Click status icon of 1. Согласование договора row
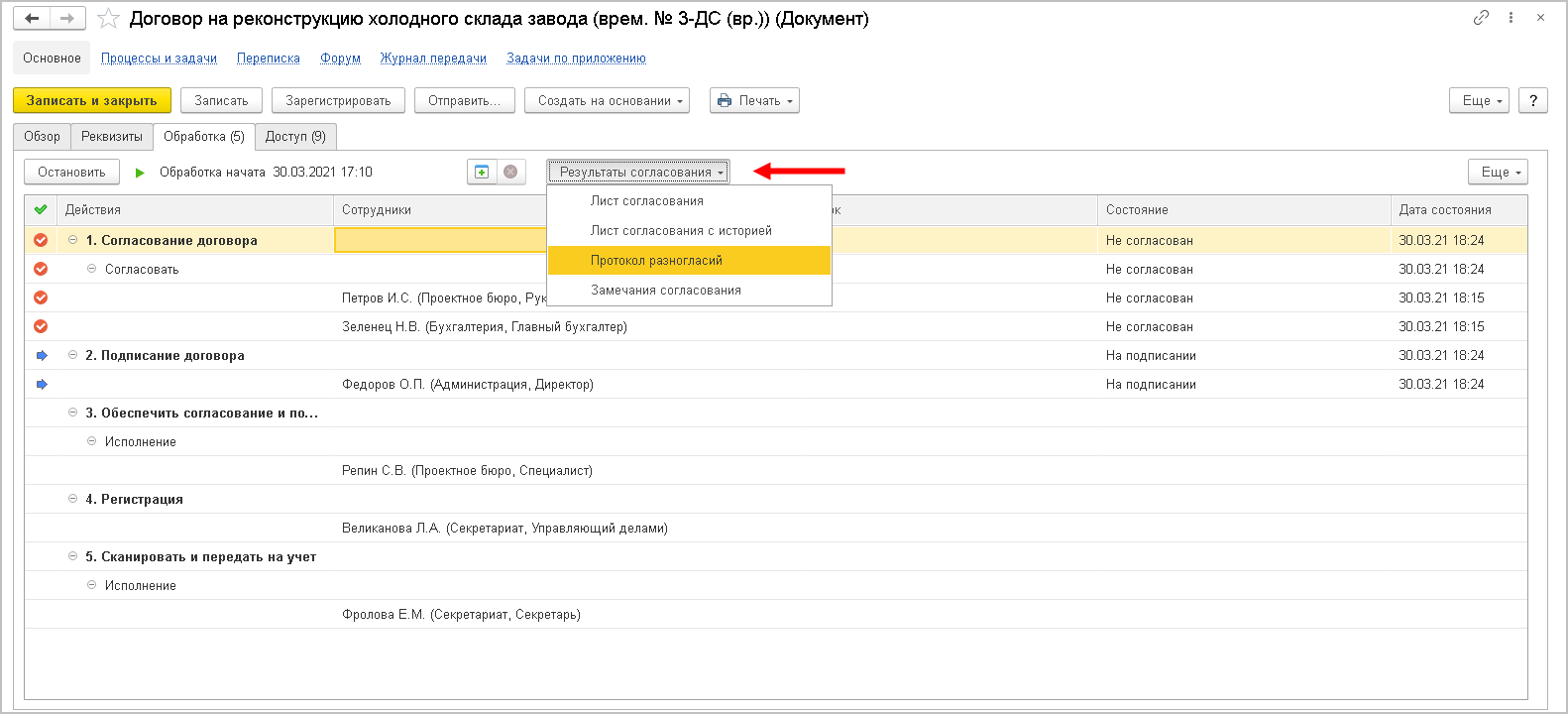This screenshot has height=714, width=1568. tap(41, 240)
